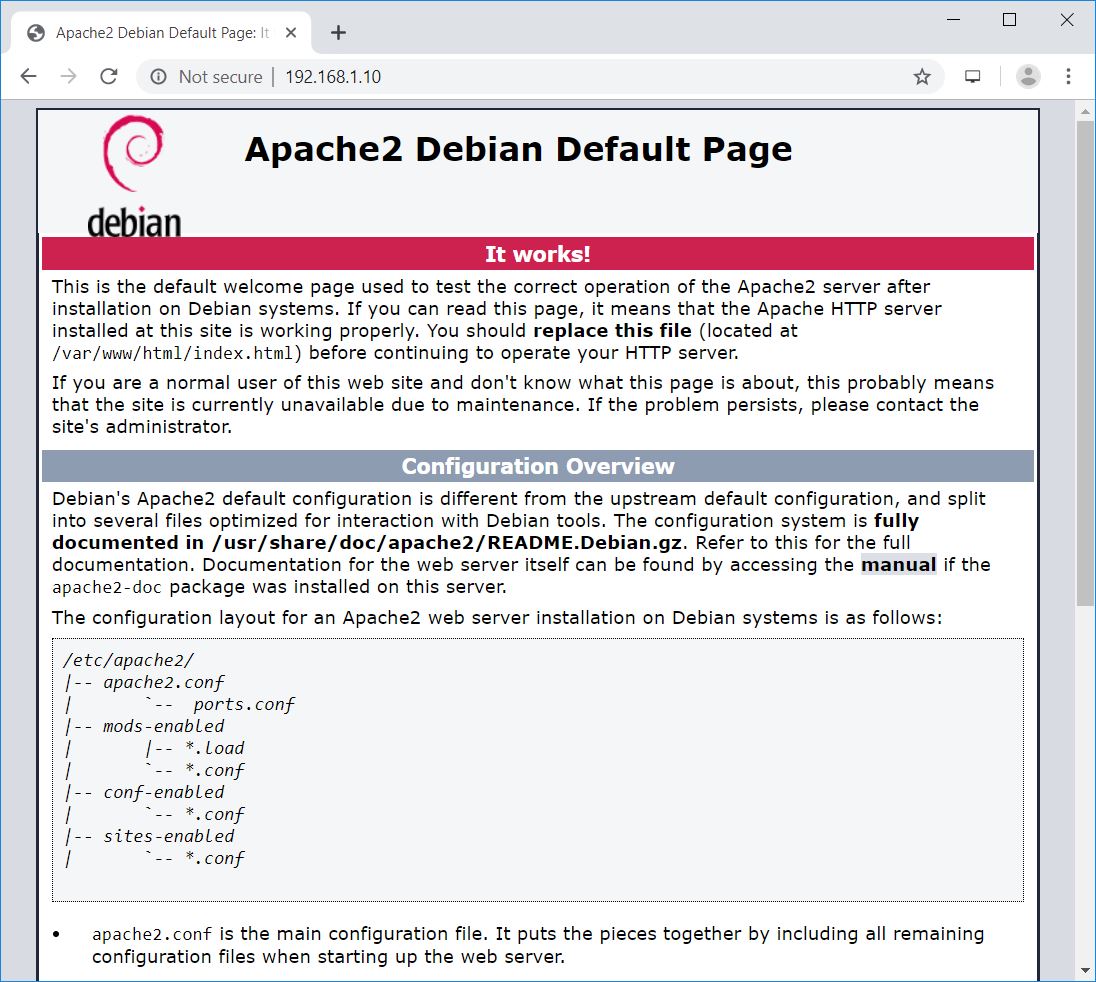This screenshot has height=982, width=1096.
Task: Click the Configuration Overview heading bar
Action: click(x=538, y=466)
